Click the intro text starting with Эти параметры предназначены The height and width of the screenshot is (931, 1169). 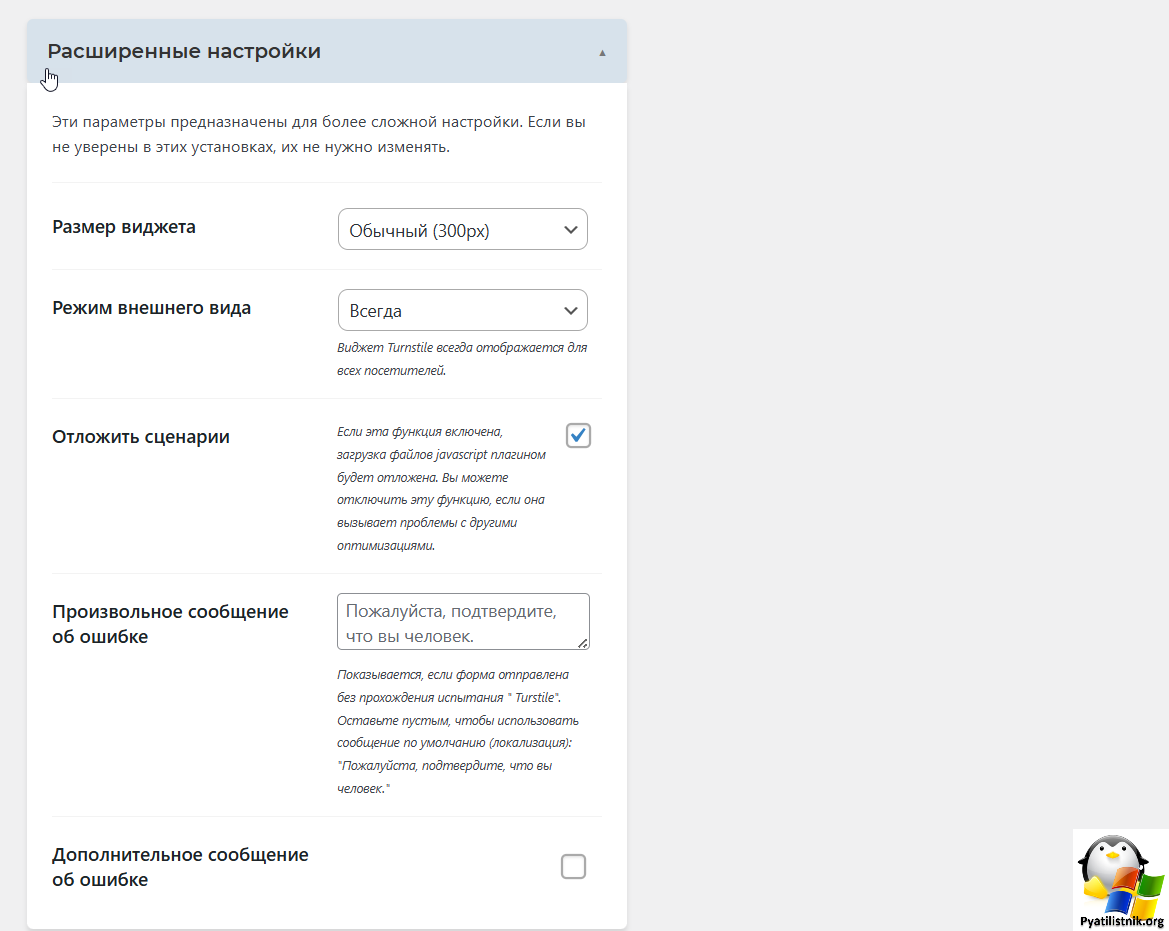[319, 134]
